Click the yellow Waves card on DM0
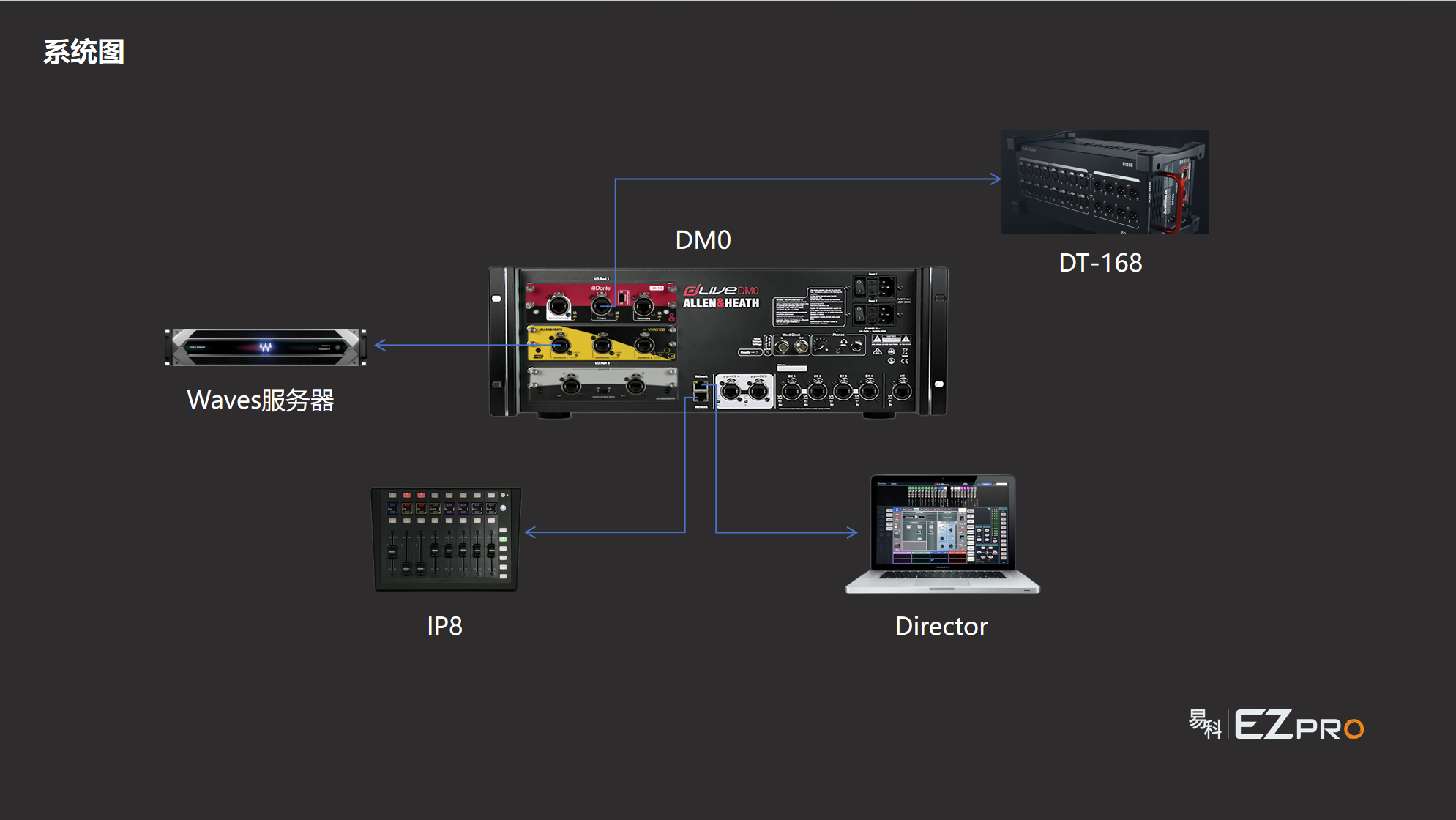Screen dimensions: 1456x820 (x=601, y=343)
